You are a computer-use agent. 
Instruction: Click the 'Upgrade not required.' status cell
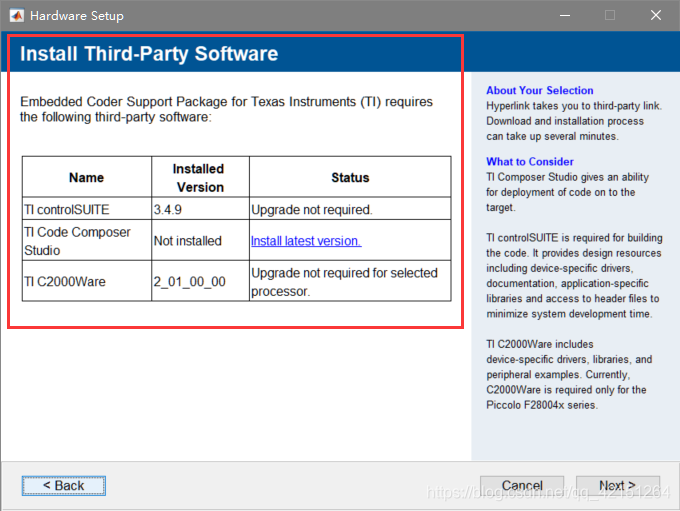(350, 209)
